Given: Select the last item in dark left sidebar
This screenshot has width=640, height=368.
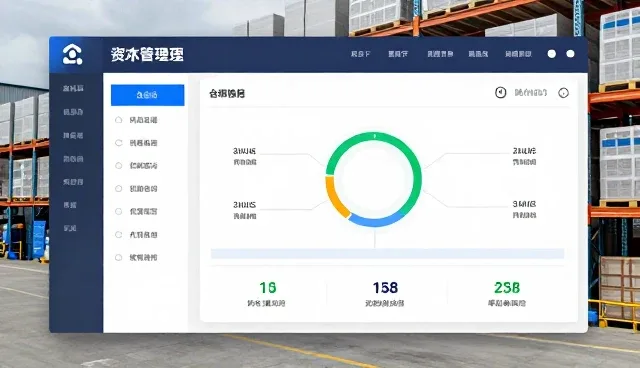Looking at the screenshot, I should (x=70, y=228).
